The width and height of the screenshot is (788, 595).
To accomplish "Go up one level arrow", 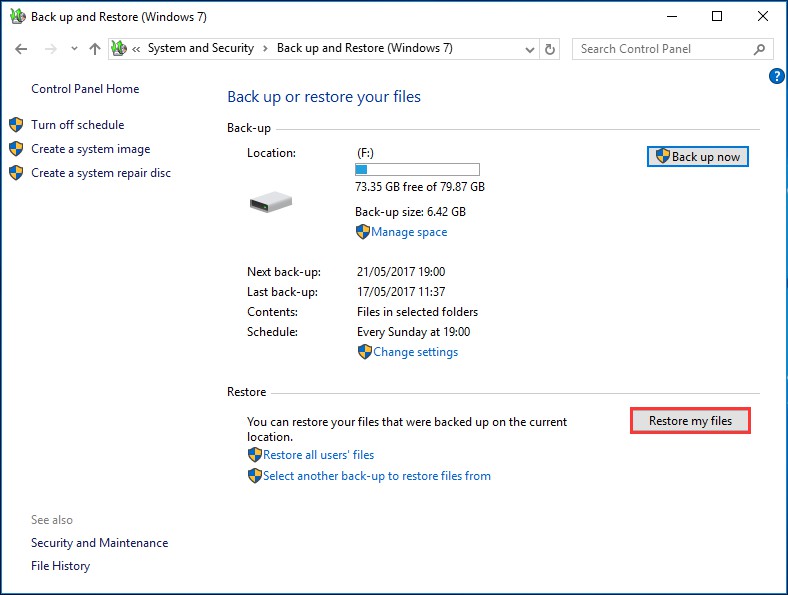I will (94, 49).
